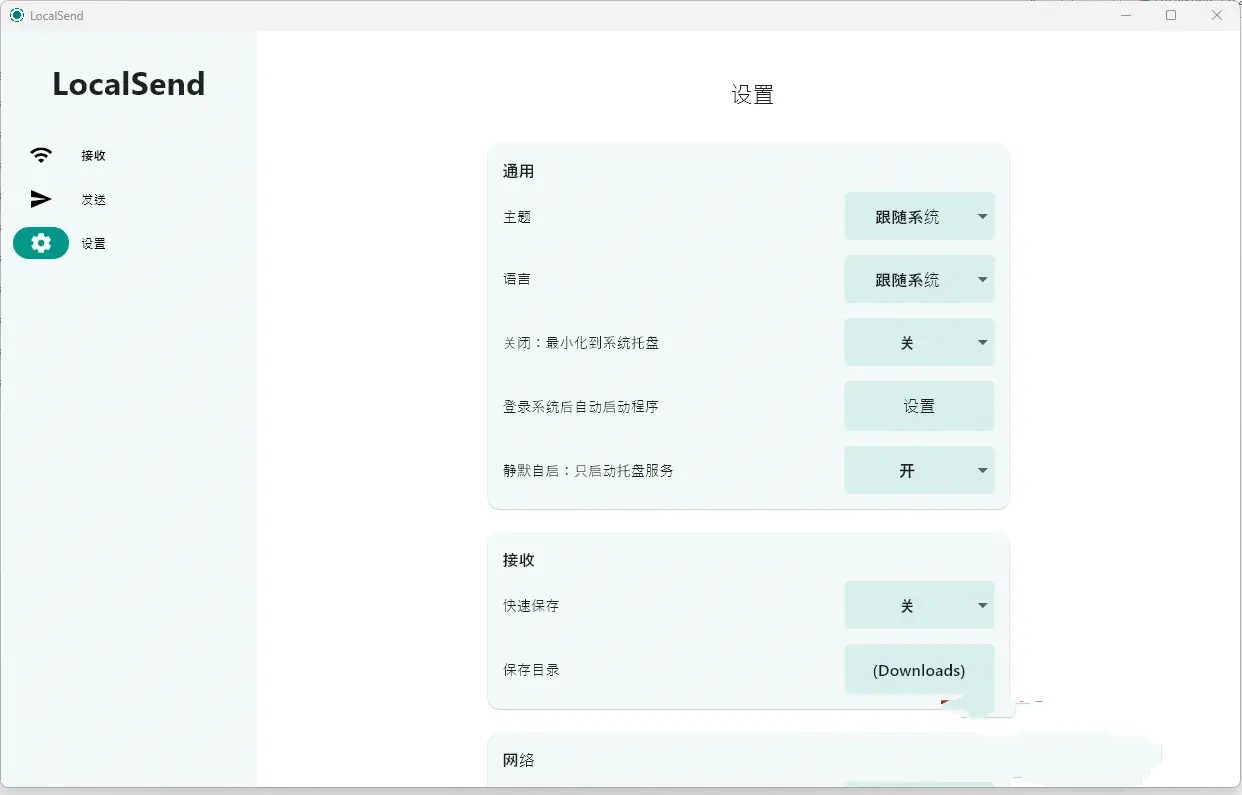Minimize the LocalSend window
Image resolution: width=1242 pixels, height=795 pixels.
click(x=1125, y=15)
